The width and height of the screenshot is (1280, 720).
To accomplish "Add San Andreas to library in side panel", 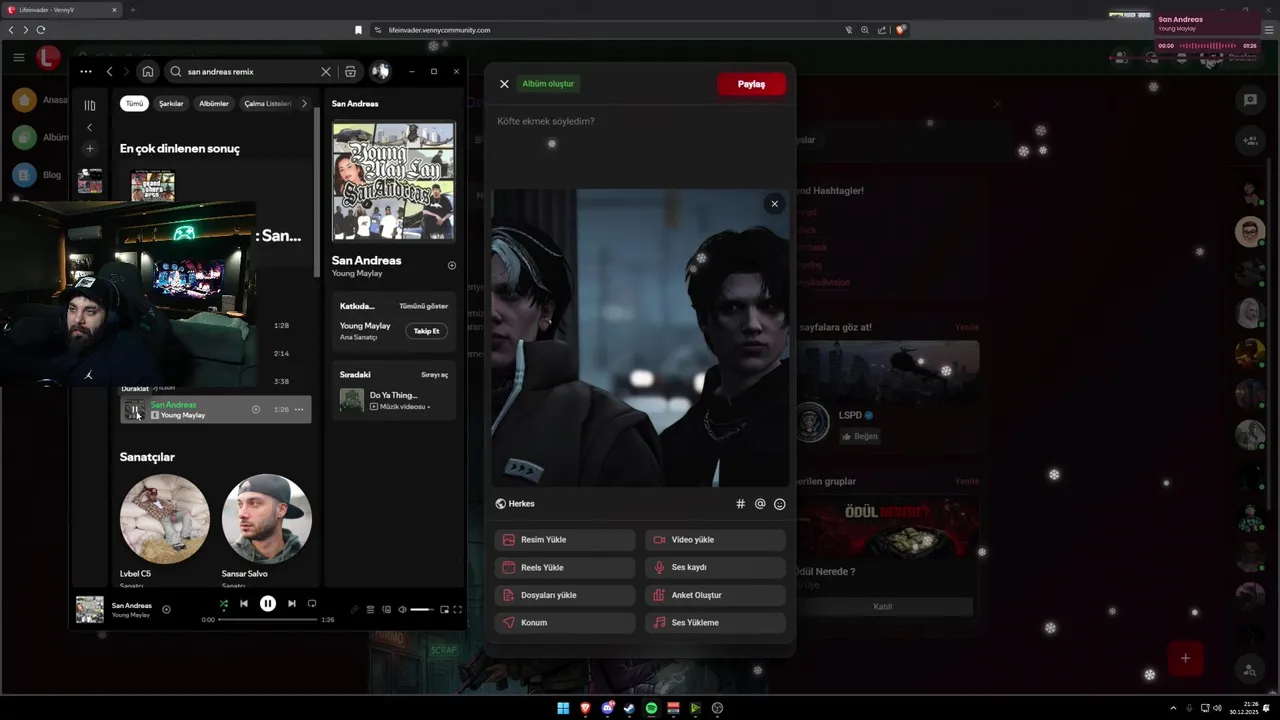I will pos(451,266).
